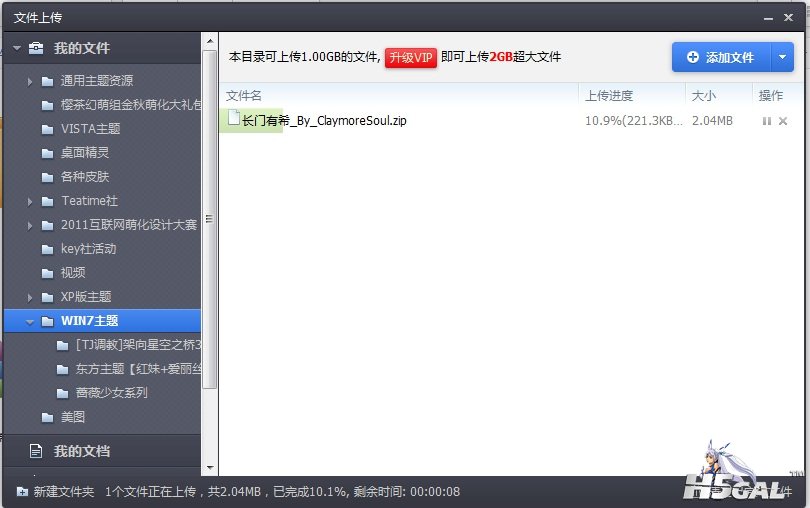Click the red 升级VIP button

[411, 58]
